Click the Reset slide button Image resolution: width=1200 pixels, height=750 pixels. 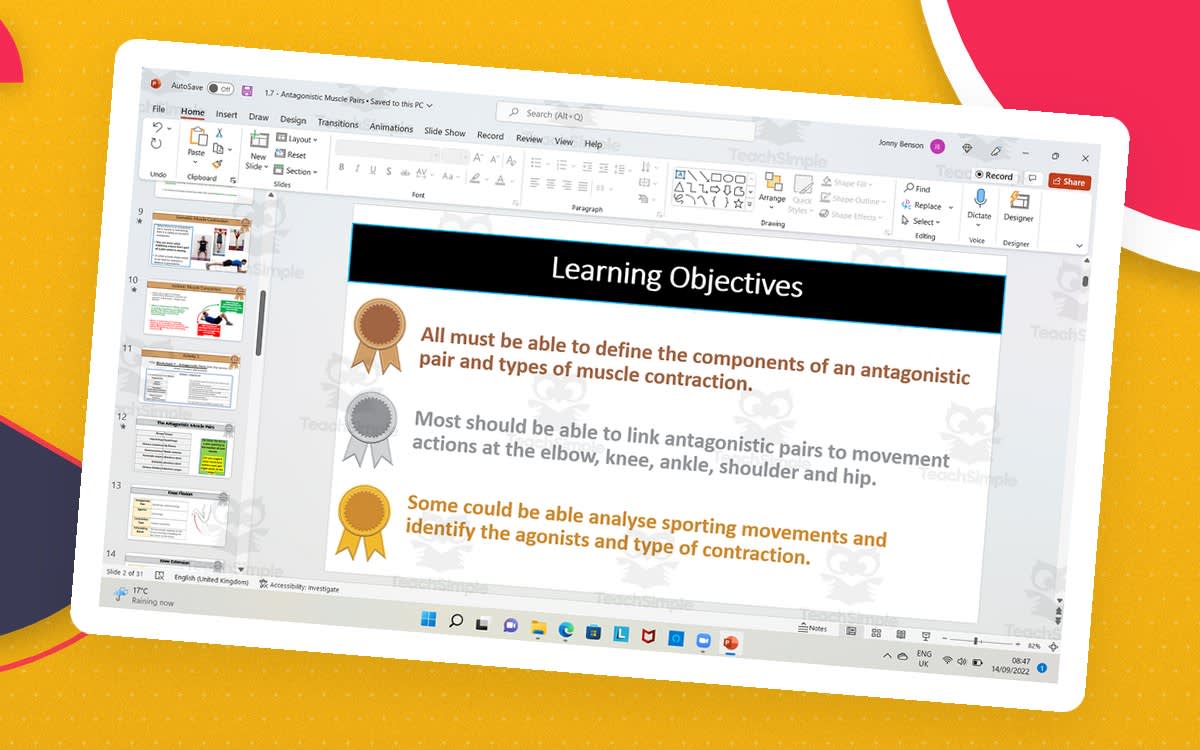[x=291, y=155]
